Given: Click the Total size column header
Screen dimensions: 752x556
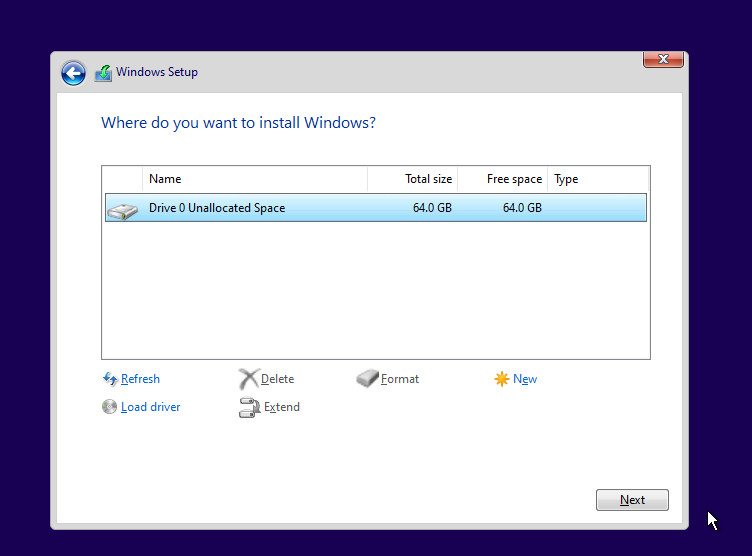Looking at the screenshot, I should pos(413,179).
